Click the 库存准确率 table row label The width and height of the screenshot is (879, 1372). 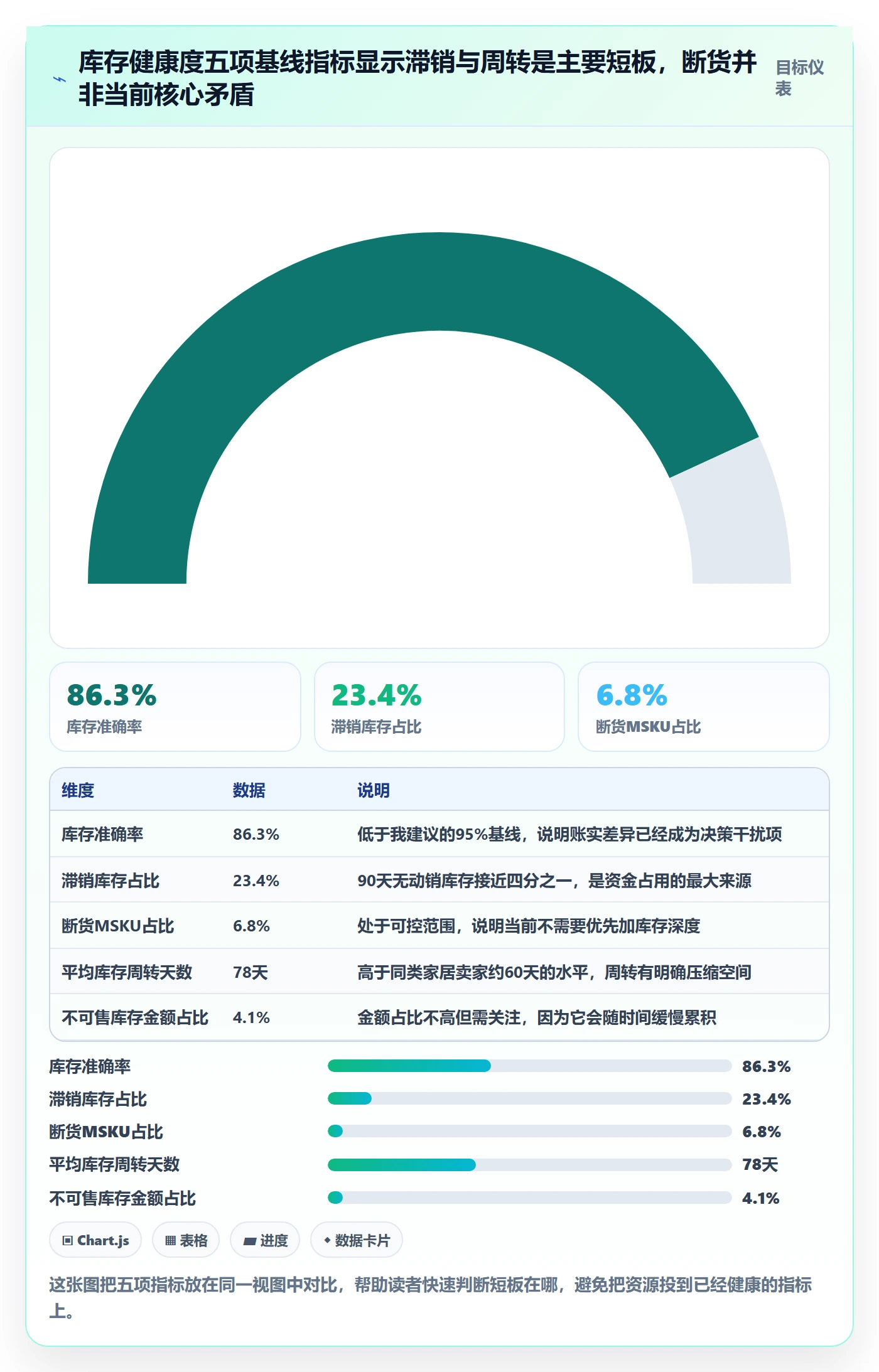click(102, 834)
